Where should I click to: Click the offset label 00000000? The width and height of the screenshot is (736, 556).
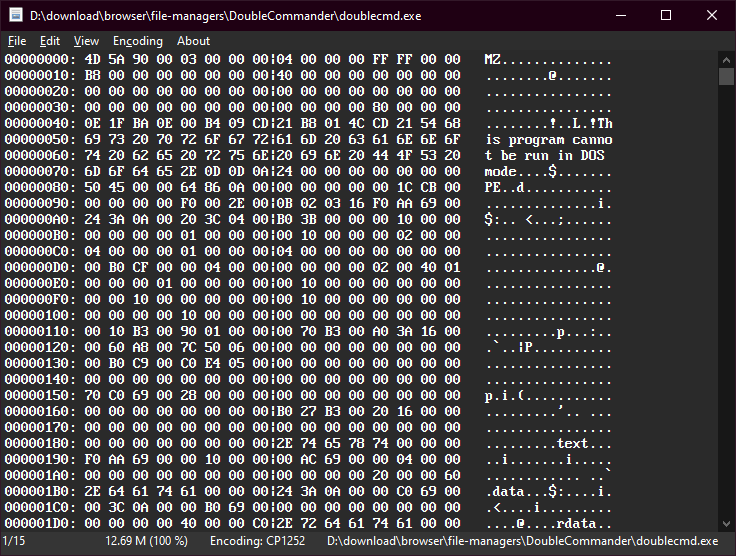pyautogui.click(x=36, y=60)
